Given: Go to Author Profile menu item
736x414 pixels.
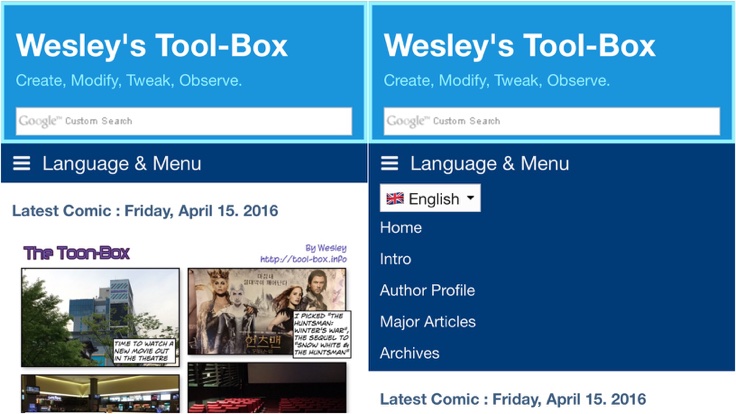Looking at the screenshot, I should [427, 291].
